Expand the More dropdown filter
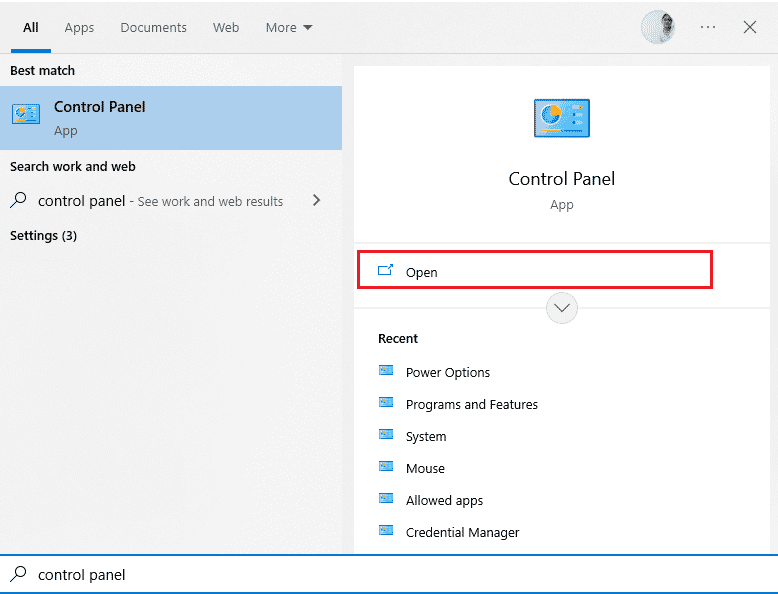 pos(289,28)
